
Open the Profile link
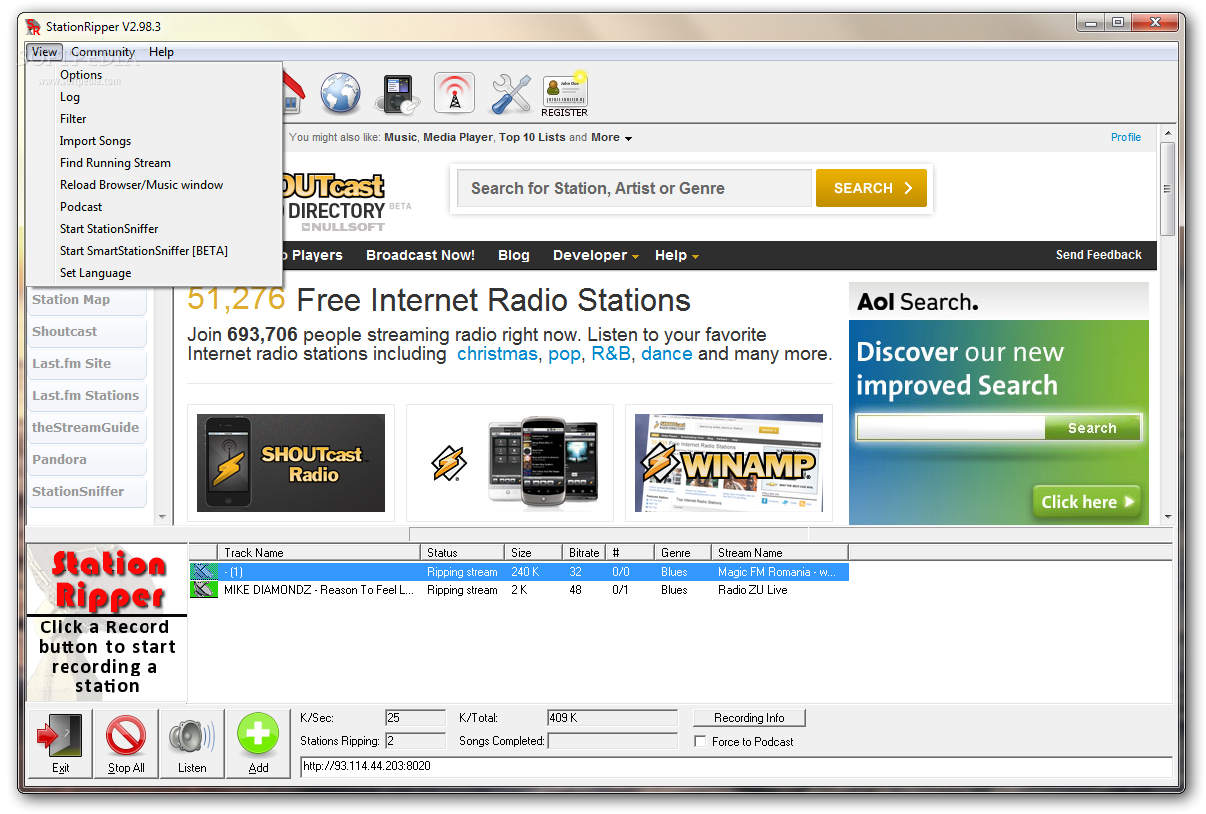(x=1126, y=138)
